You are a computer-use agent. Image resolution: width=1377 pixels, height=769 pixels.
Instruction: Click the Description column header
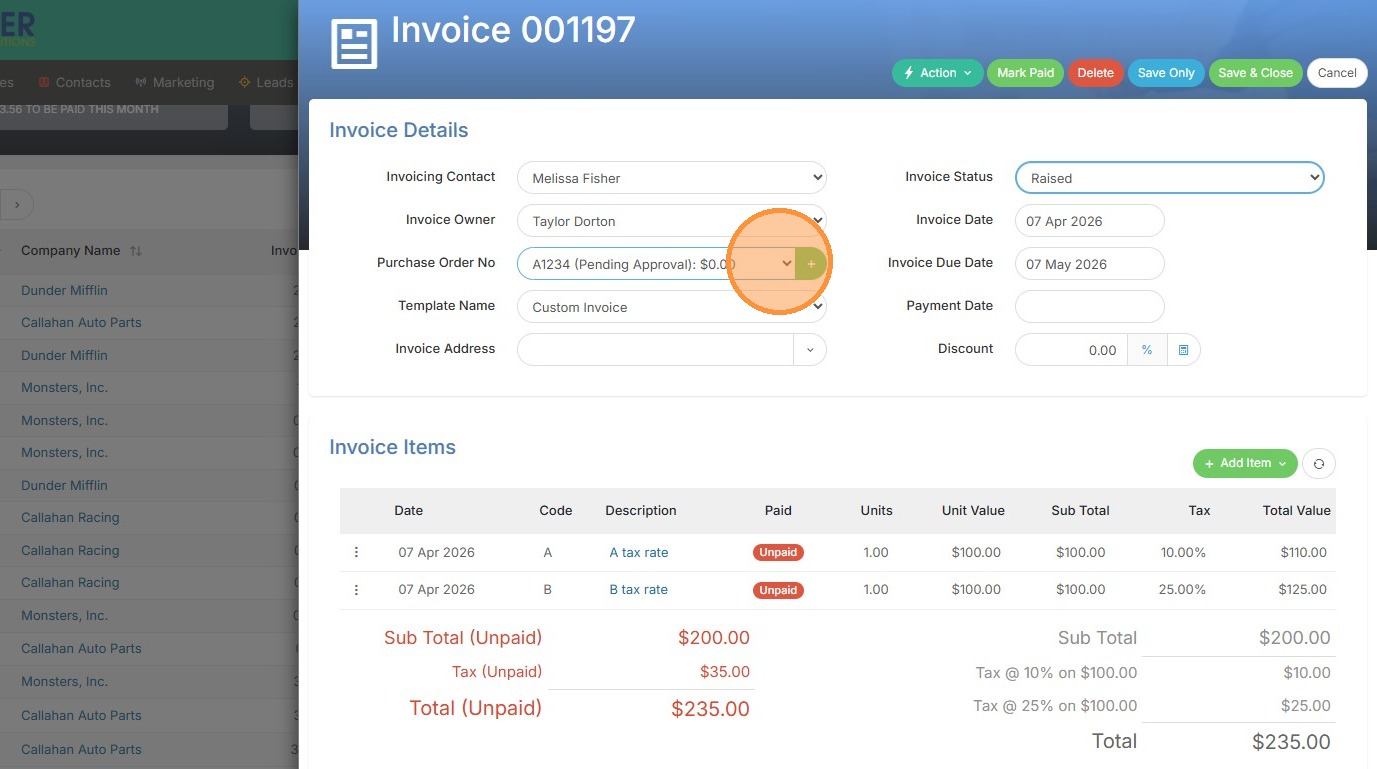coord(641,510)
